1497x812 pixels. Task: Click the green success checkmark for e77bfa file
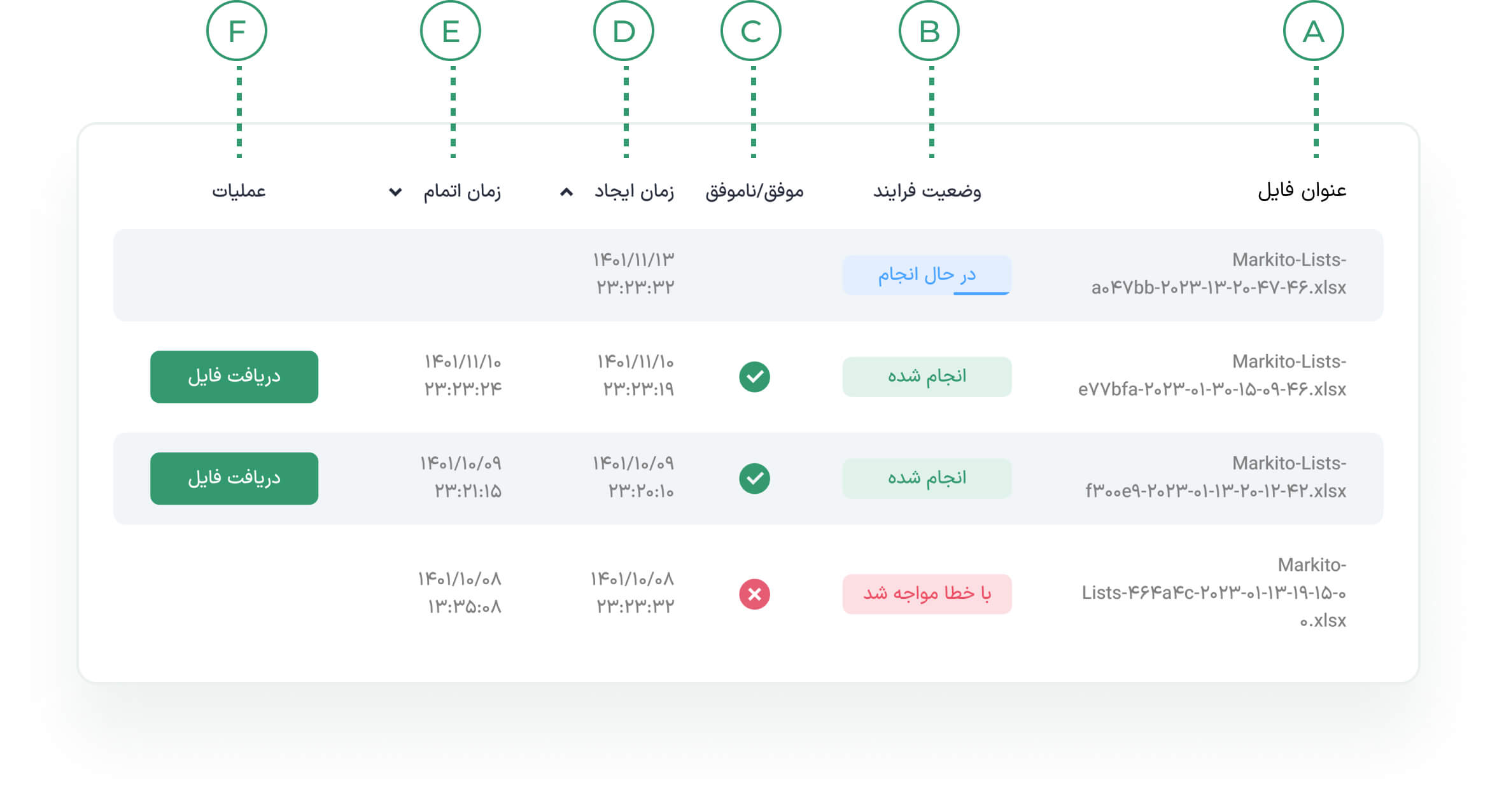754,377
